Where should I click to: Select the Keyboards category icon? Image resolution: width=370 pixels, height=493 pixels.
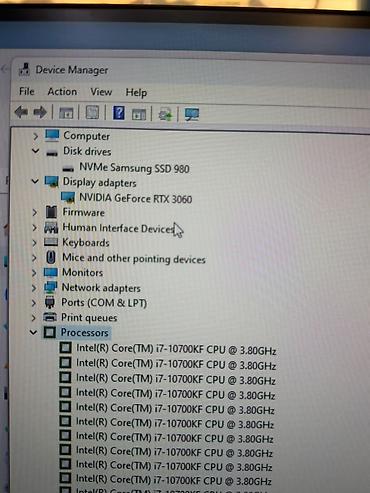[x=51, y=242]
